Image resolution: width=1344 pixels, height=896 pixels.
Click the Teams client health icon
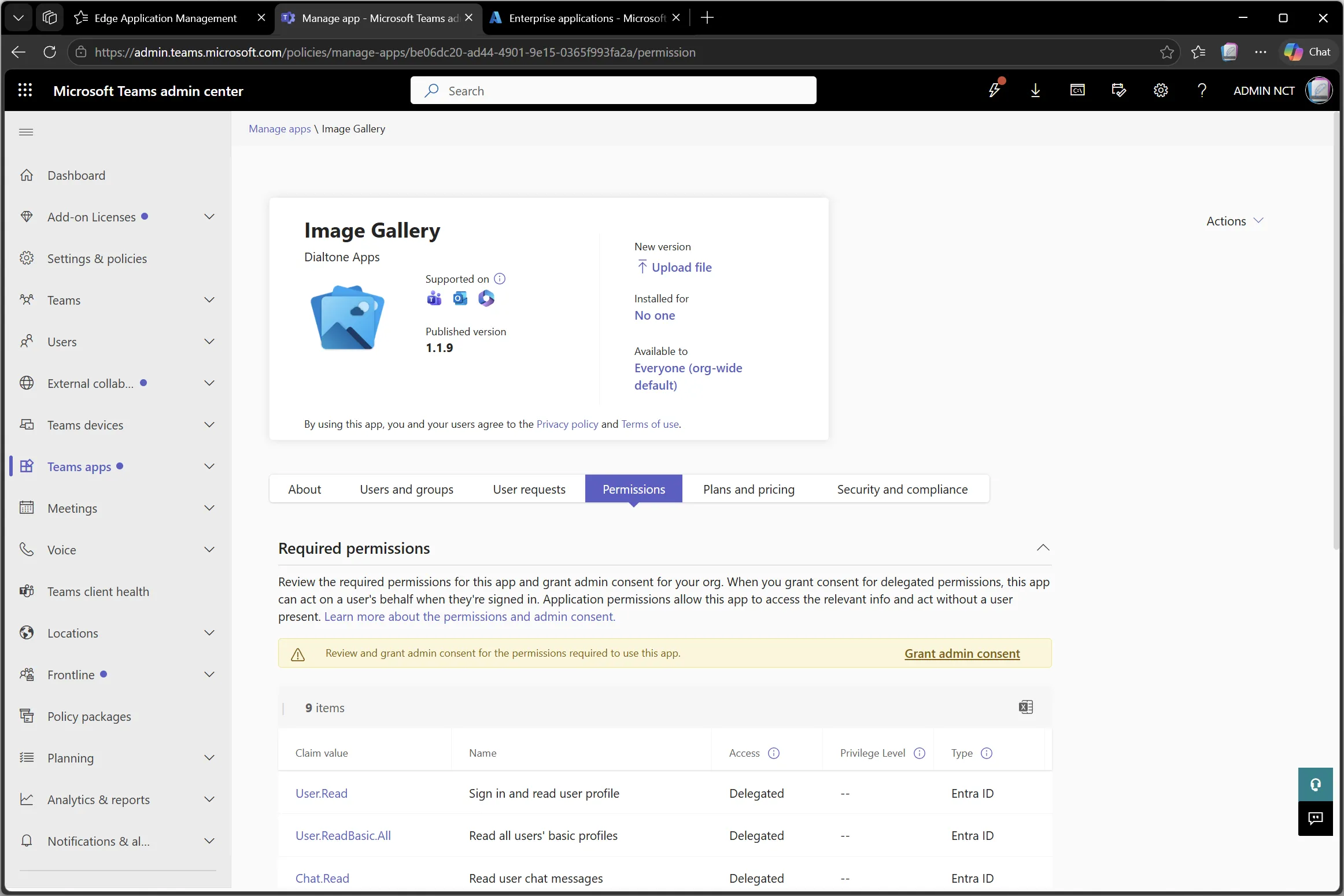coord(27,591)
